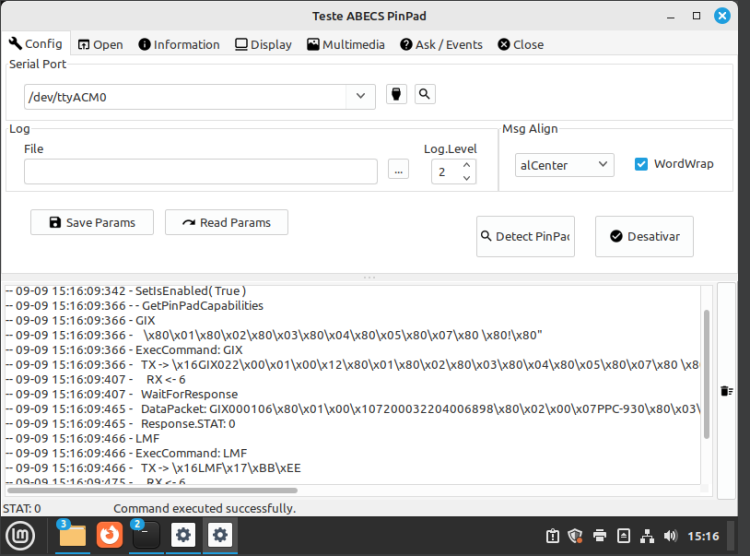Click the clear log trash icon
Screen dimensions: 750x556
(727, 391)
